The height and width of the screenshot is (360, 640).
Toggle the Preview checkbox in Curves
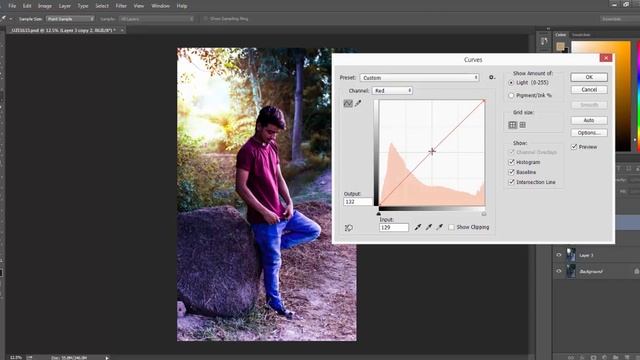pos(574,147)
